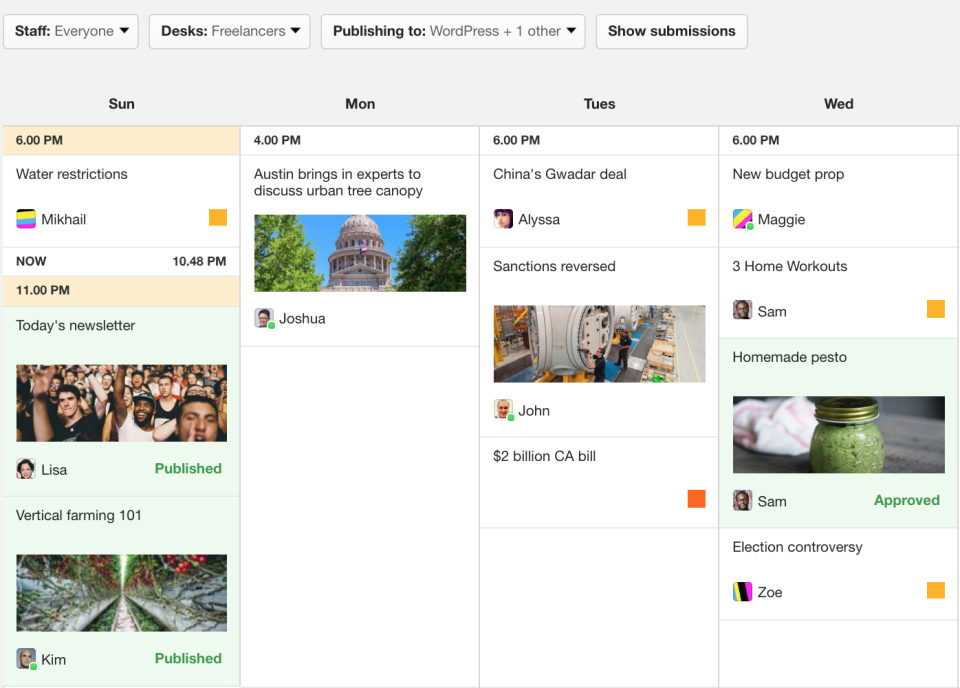
Task: Open the Capitol building story thumbnail
Action: (360, 253)
